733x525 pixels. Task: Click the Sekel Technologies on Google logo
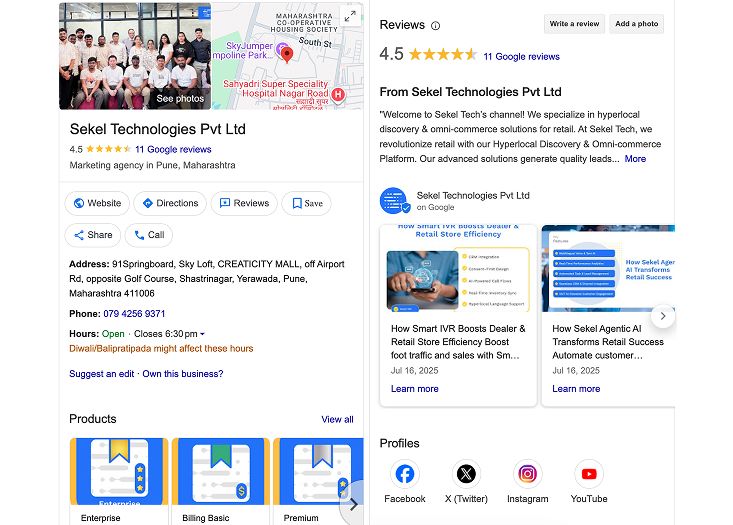click(x=395, y=201)
